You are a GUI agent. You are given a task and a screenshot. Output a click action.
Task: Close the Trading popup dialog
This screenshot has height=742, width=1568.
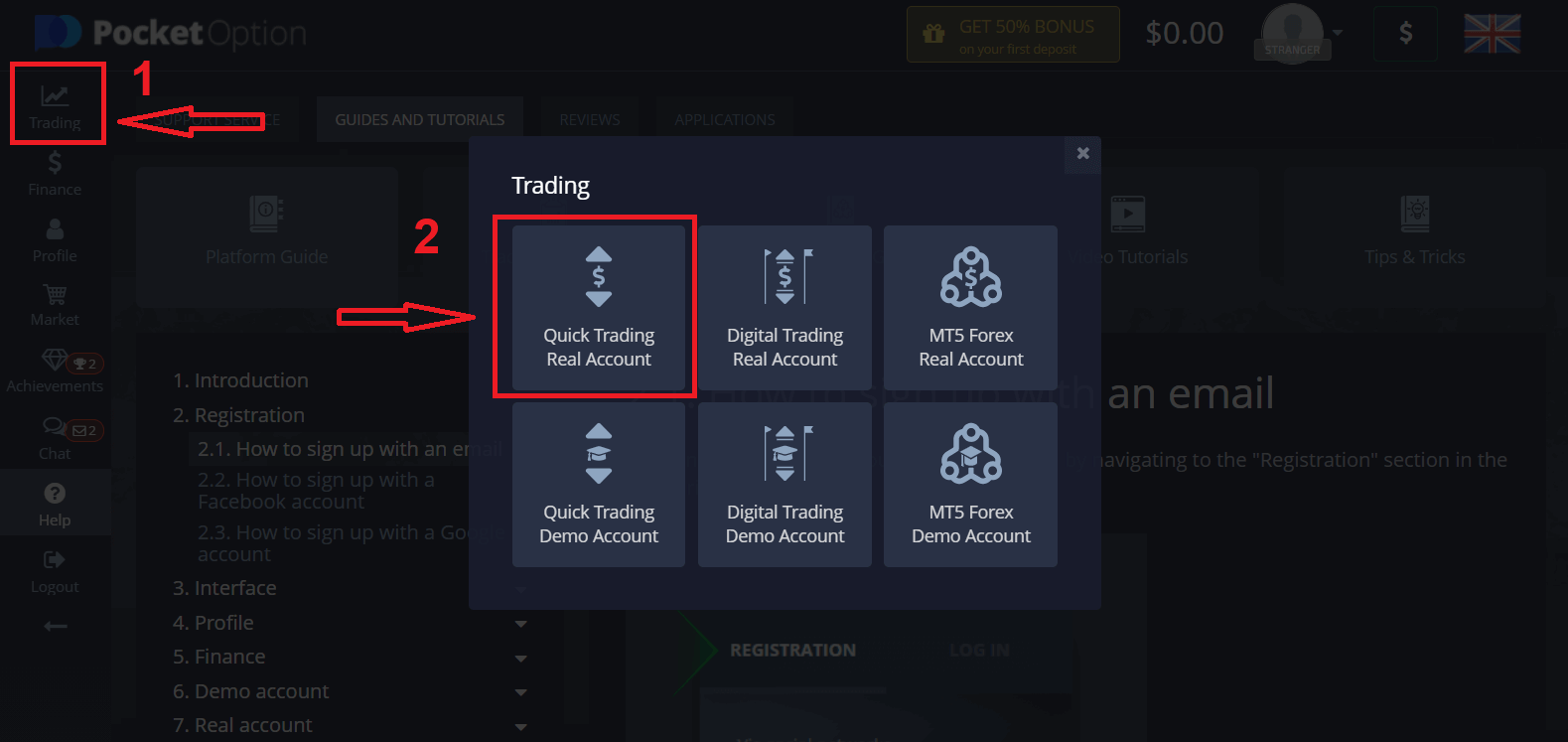[1083, 153]
